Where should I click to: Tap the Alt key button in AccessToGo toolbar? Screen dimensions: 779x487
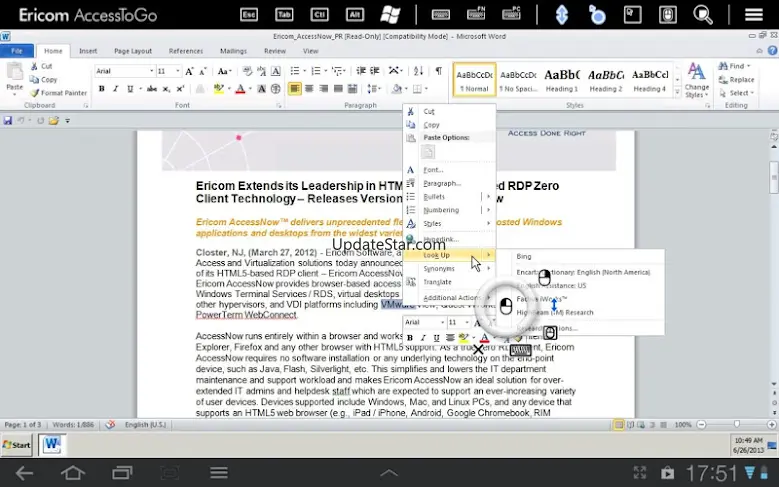pos(355,14)
